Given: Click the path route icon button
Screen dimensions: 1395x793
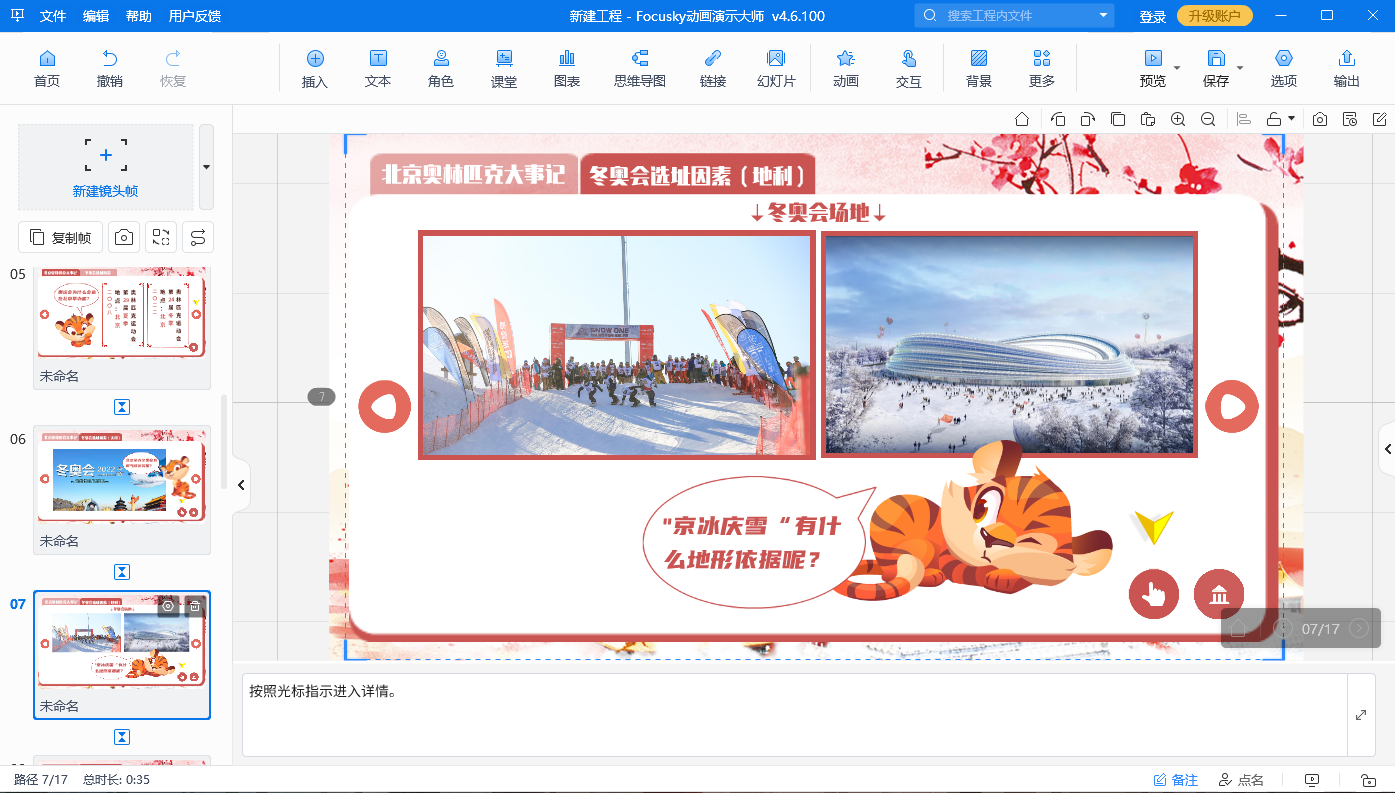Looking at the screenshot, I should tap(198, 237).
